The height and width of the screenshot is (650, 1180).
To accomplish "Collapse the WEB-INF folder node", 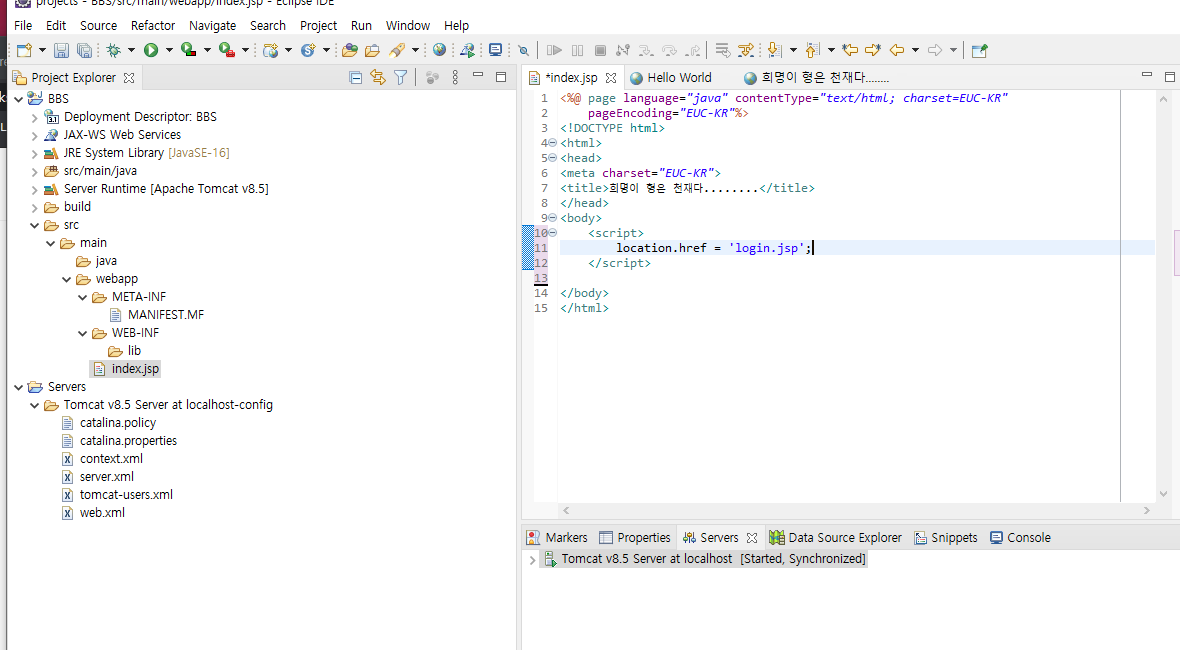I will [x=83, y=333].
